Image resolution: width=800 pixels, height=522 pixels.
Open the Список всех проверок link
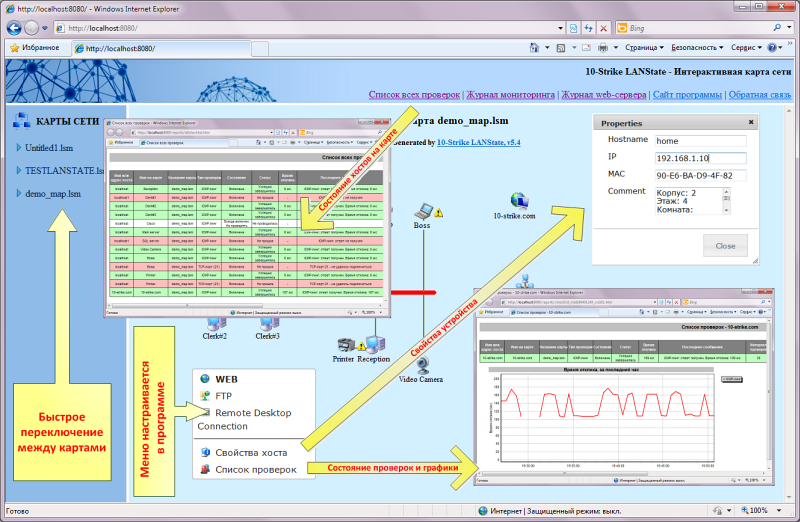414,94
